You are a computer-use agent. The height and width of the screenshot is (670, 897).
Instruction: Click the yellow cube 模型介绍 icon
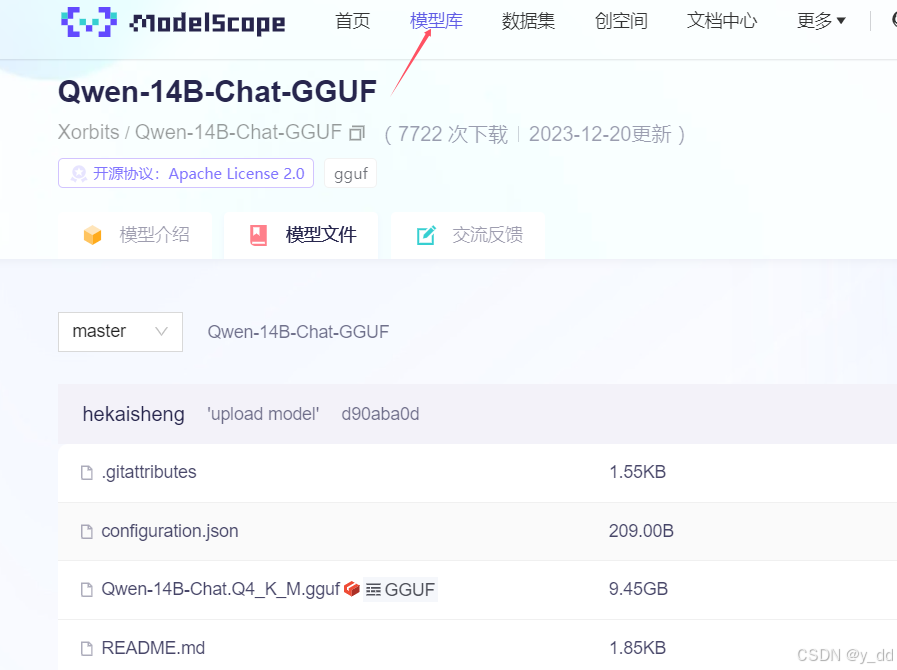[x=93, y=235]
